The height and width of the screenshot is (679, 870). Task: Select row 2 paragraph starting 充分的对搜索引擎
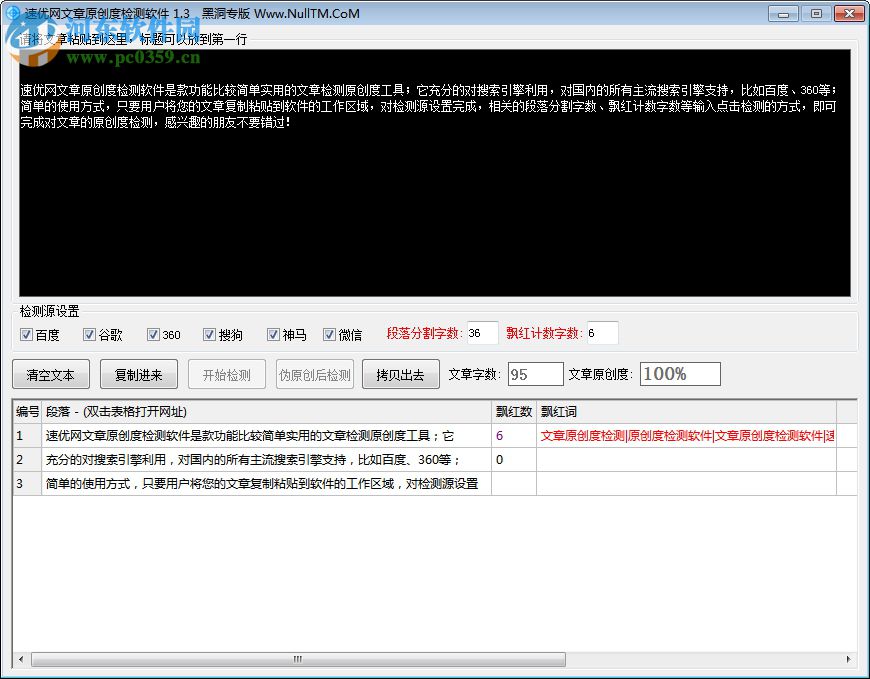pos(266,459)
